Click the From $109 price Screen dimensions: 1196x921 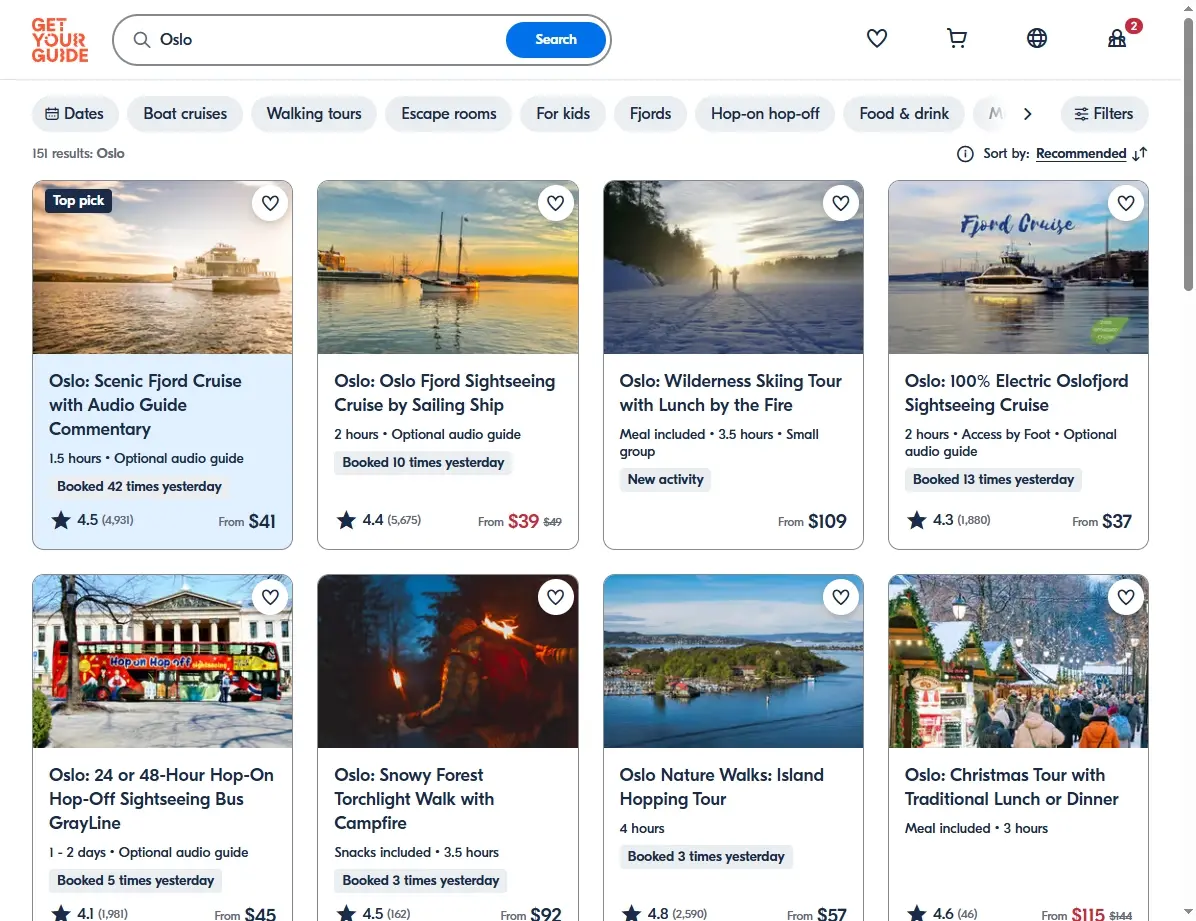(812, 521)
